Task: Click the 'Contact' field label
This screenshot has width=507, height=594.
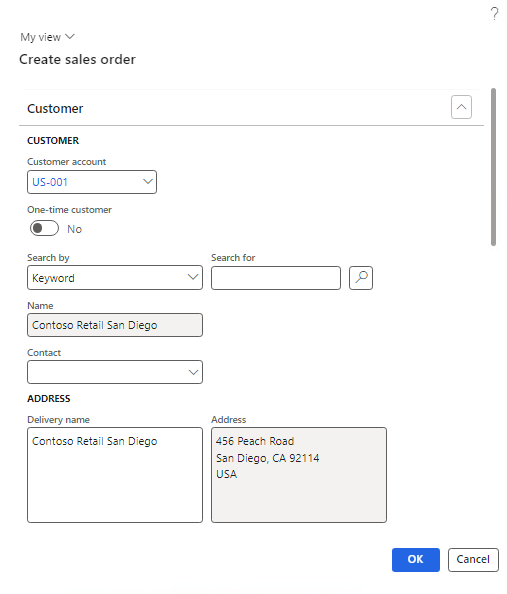Action: 44,353
